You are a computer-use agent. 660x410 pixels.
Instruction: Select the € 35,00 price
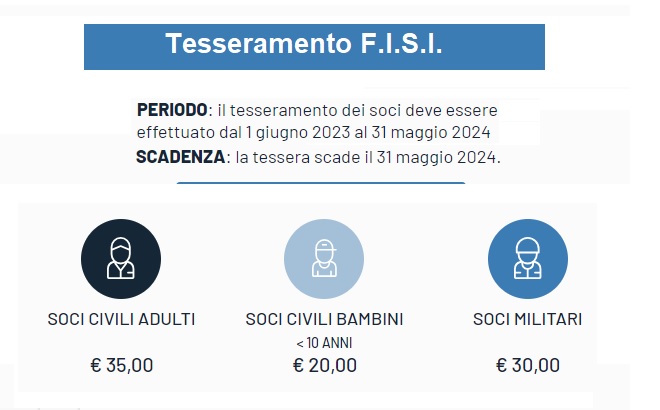(x=122, y=365)
